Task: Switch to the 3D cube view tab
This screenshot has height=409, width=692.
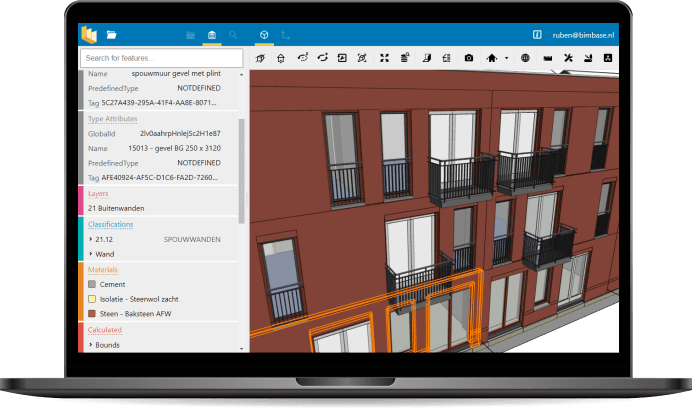Action: click(x=264, y=35)
